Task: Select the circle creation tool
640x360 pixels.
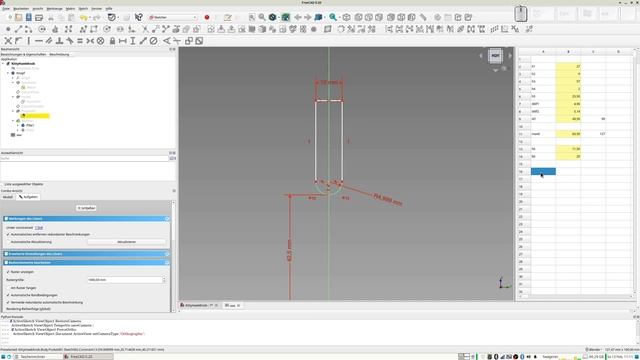Action: 42,29
